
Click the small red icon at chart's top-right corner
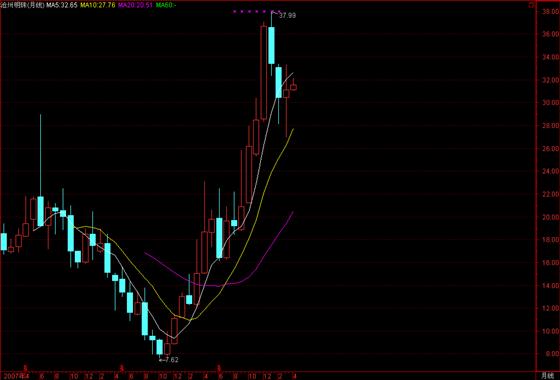(532, 5)
